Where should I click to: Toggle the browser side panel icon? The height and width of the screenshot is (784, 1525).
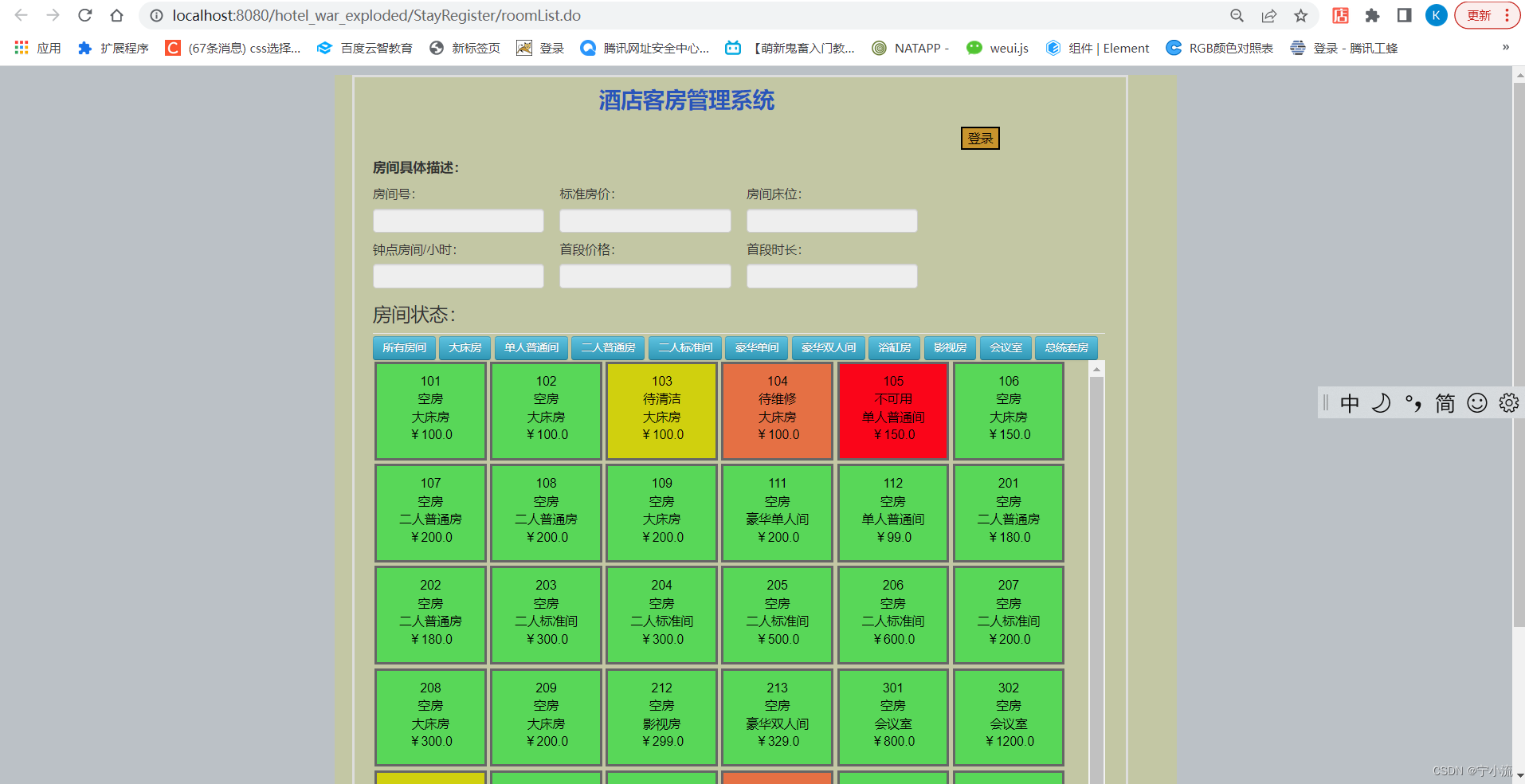1404,15
